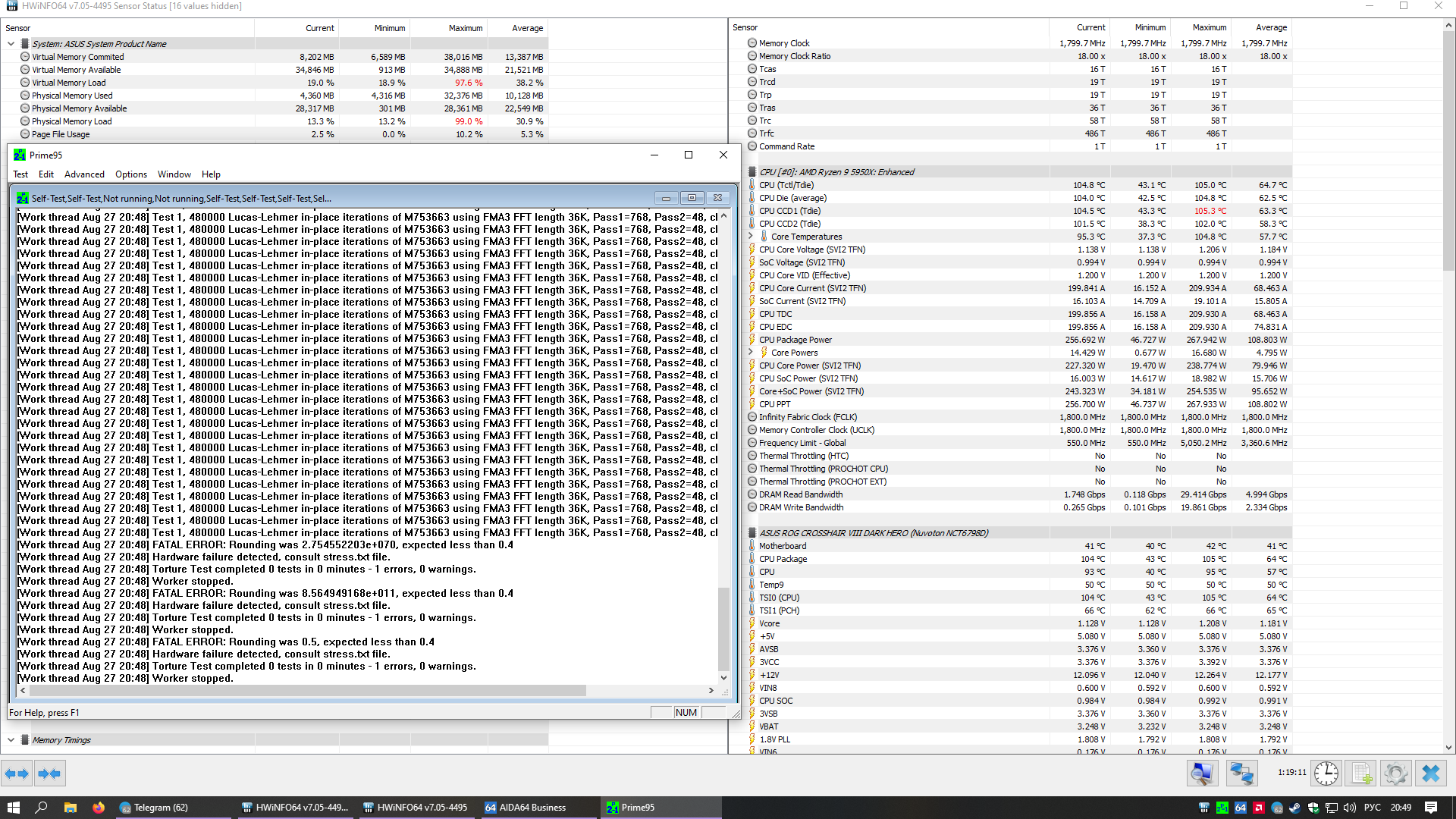Open the Prime95 Test menu
The height and width of the screenshot is (819, 1456).
pos(20,174)
